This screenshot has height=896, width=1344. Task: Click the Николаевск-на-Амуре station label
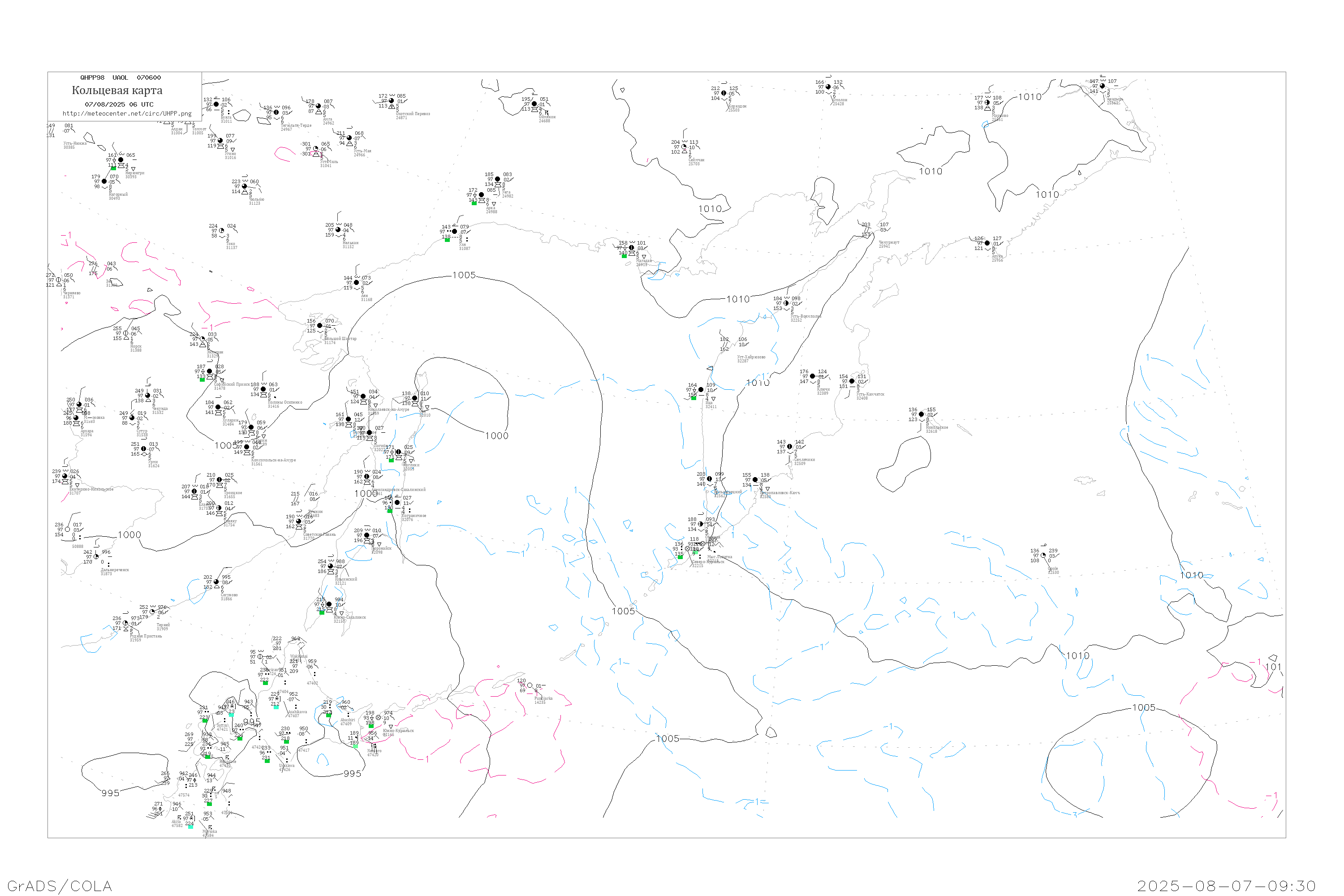(388, 410)
